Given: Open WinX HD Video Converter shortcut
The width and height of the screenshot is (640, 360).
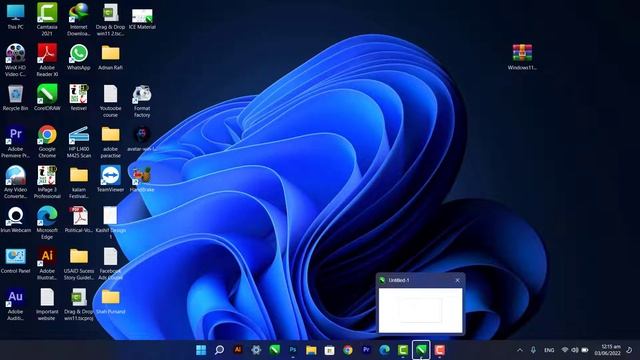Looking at the screenshot, I should pyautogui.click(x=16, y=60).
